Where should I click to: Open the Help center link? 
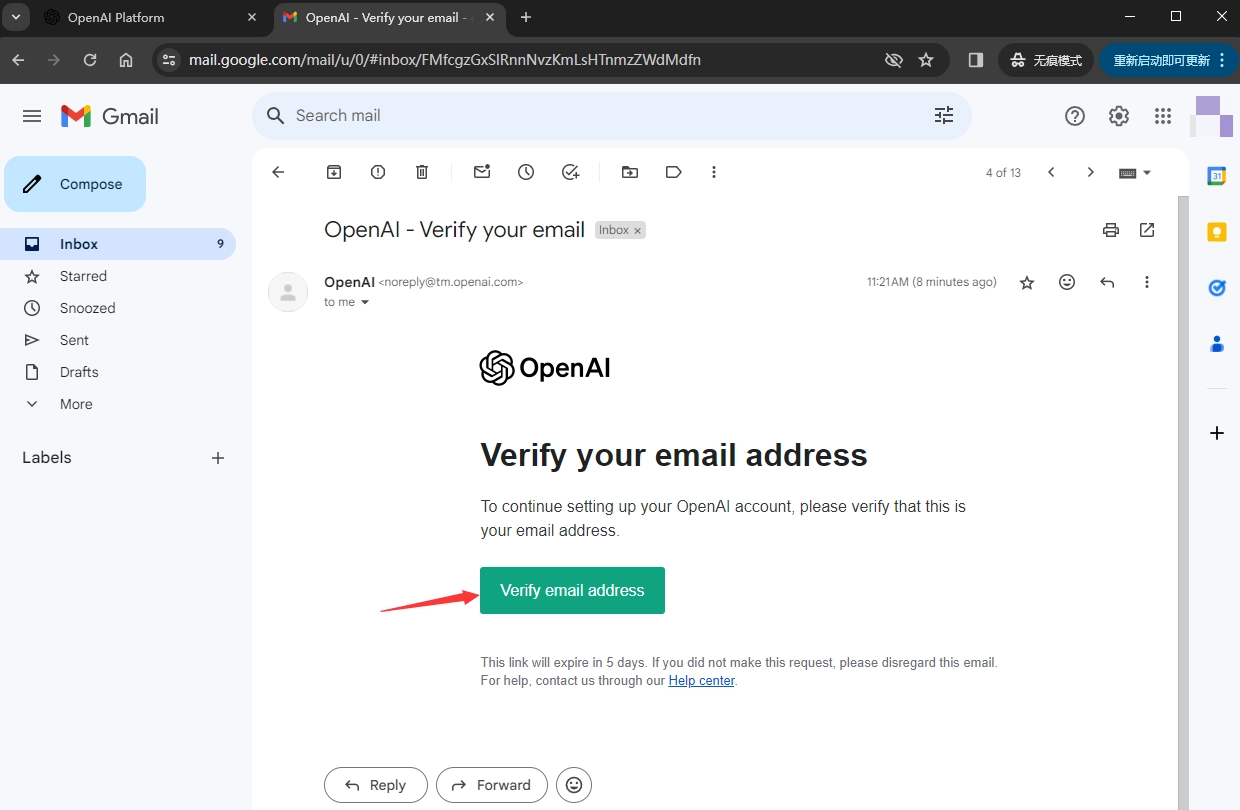pos(701,680)
